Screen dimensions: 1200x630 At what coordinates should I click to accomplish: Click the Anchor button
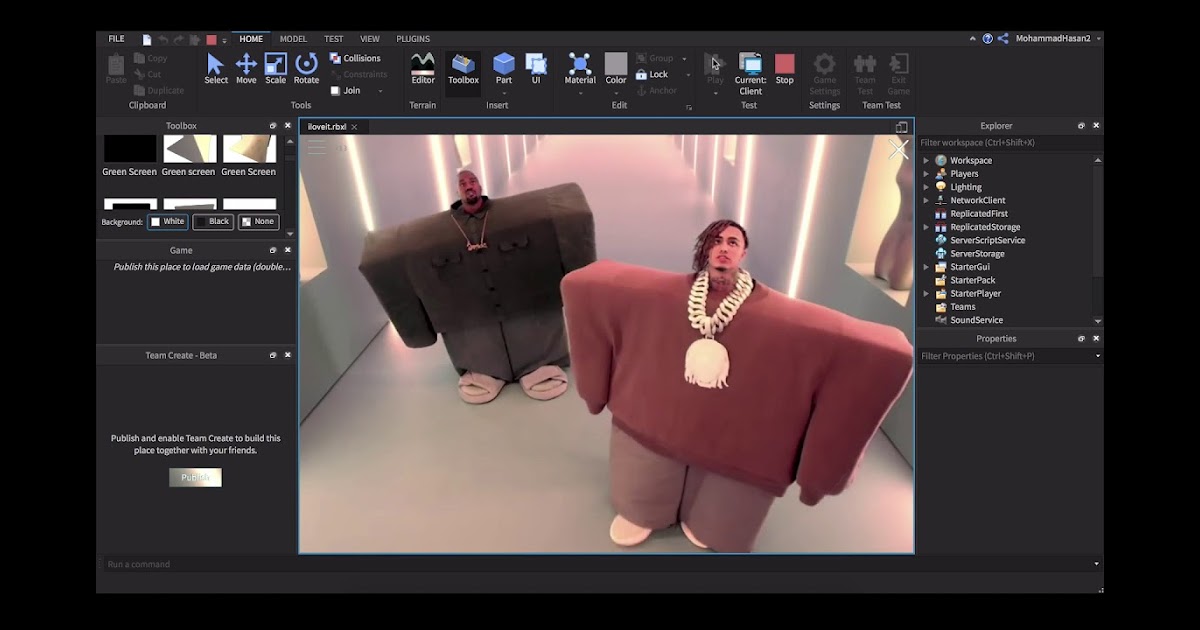(x=656, y=90)
